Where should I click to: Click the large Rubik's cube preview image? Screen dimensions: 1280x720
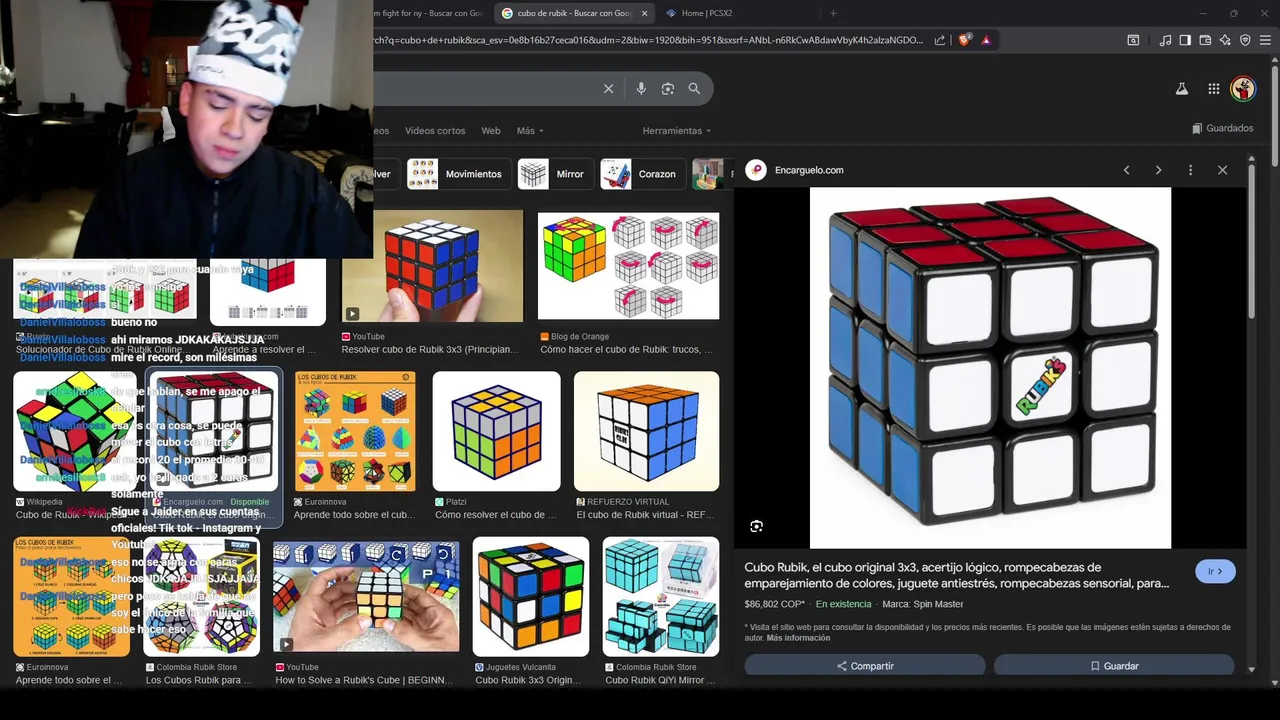coord(990,367)
